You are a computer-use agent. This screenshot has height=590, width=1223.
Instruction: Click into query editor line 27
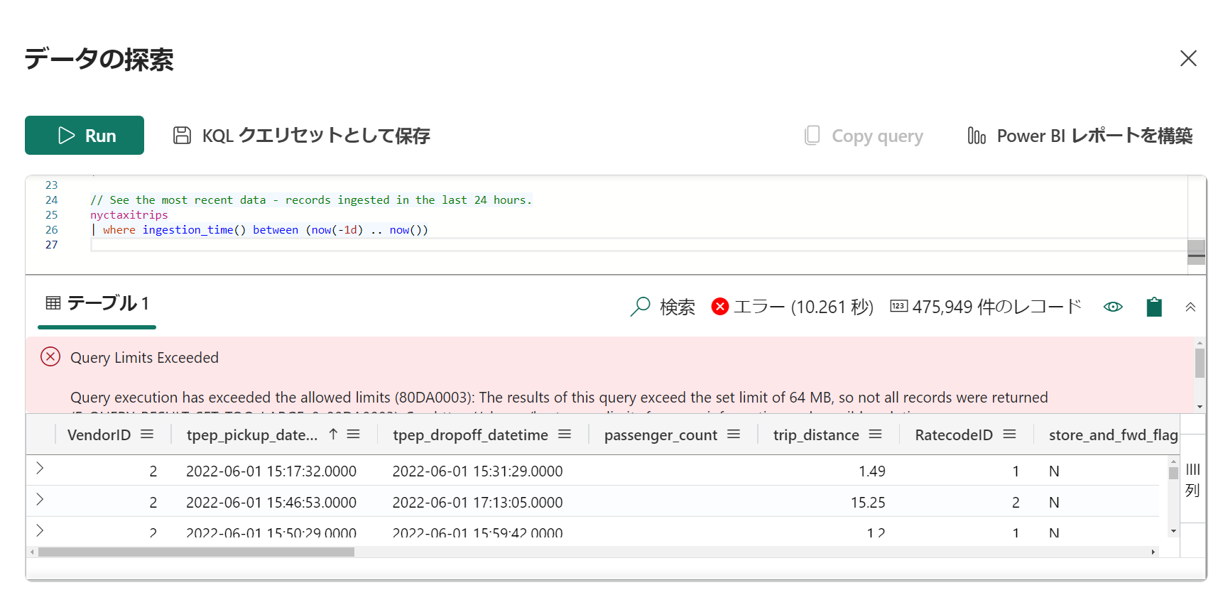[x=400, y=245]
